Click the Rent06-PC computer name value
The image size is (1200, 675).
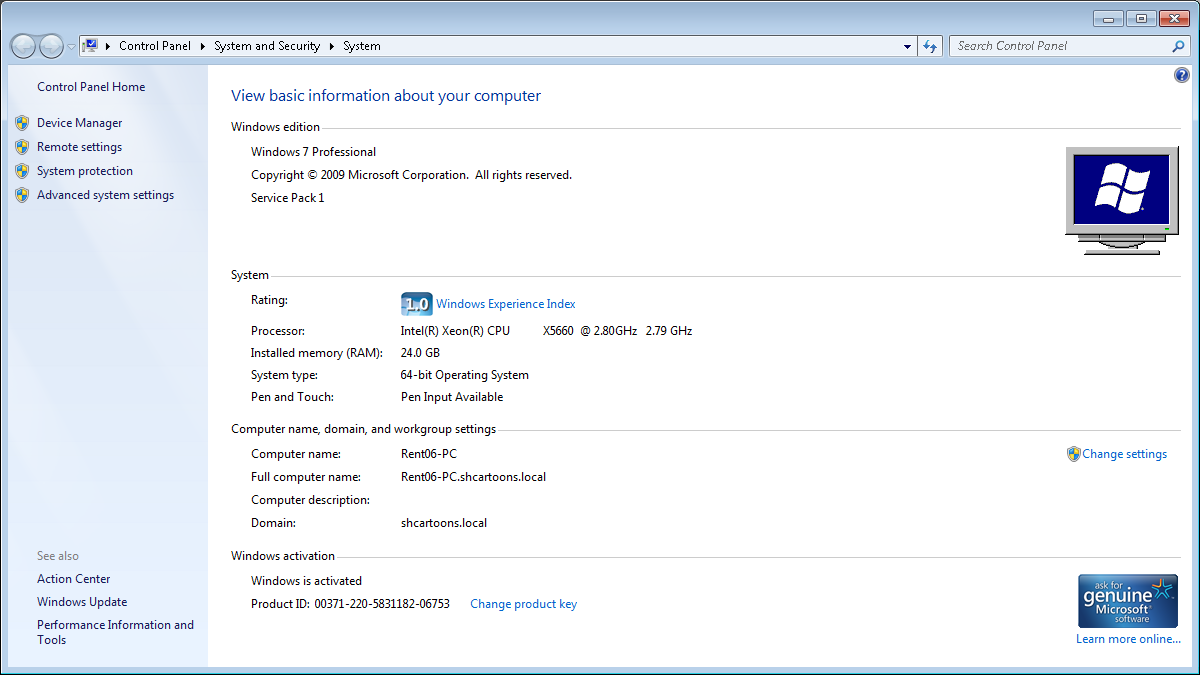429,454
